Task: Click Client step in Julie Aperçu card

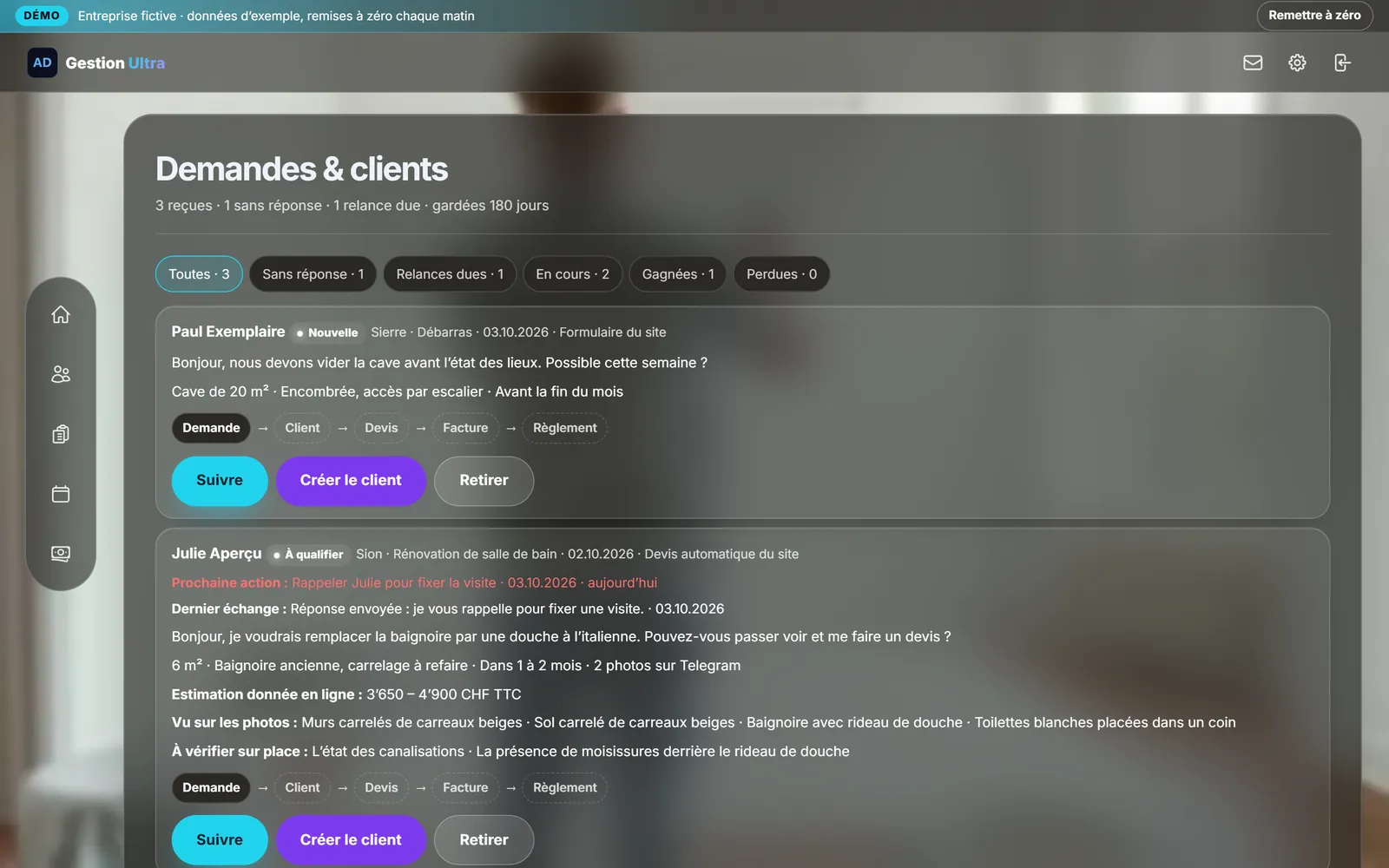Action: tap(302, 788)
